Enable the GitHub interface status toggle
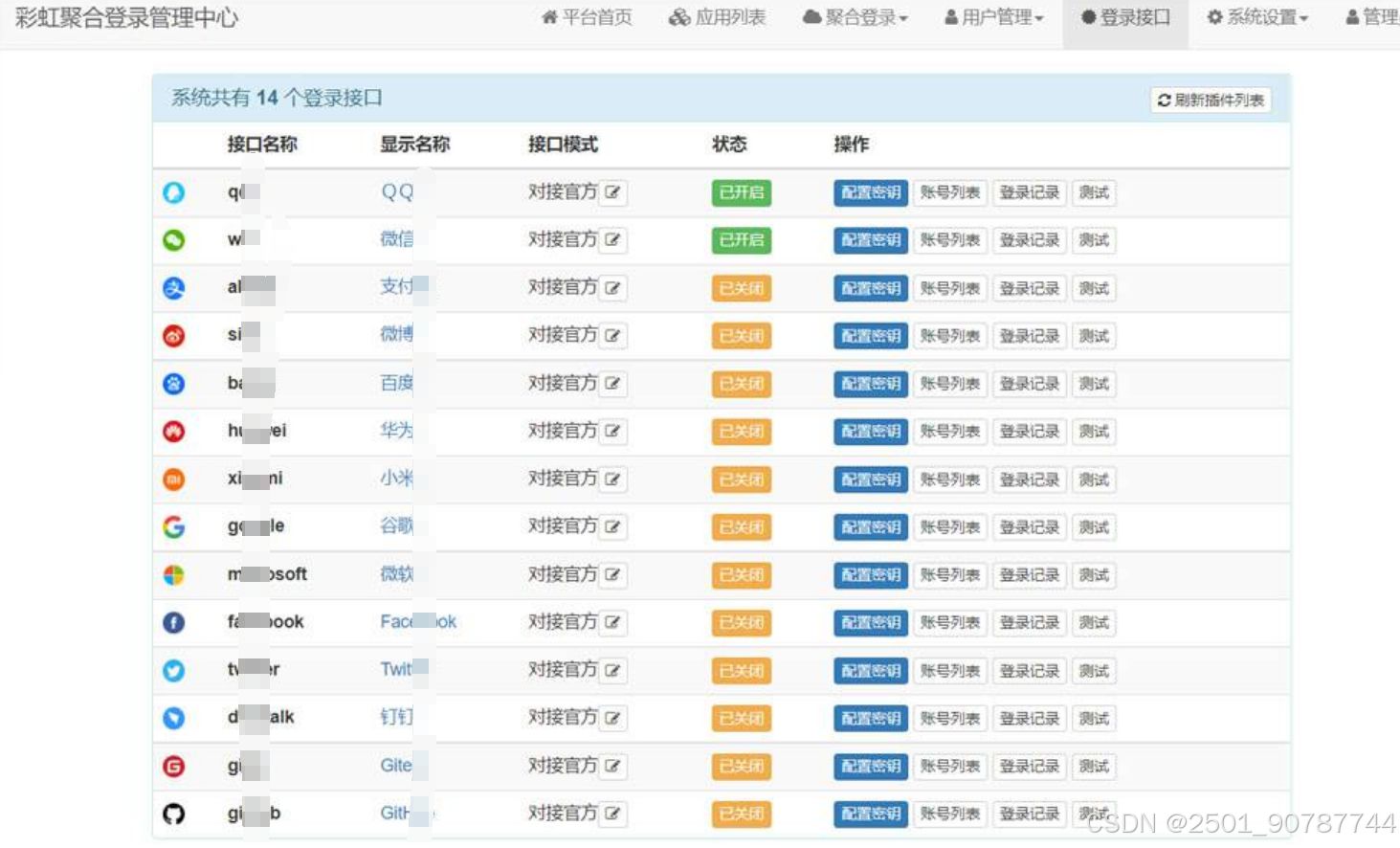The height and width of the screenshot is (848, 1400). (x=740, y=814)
